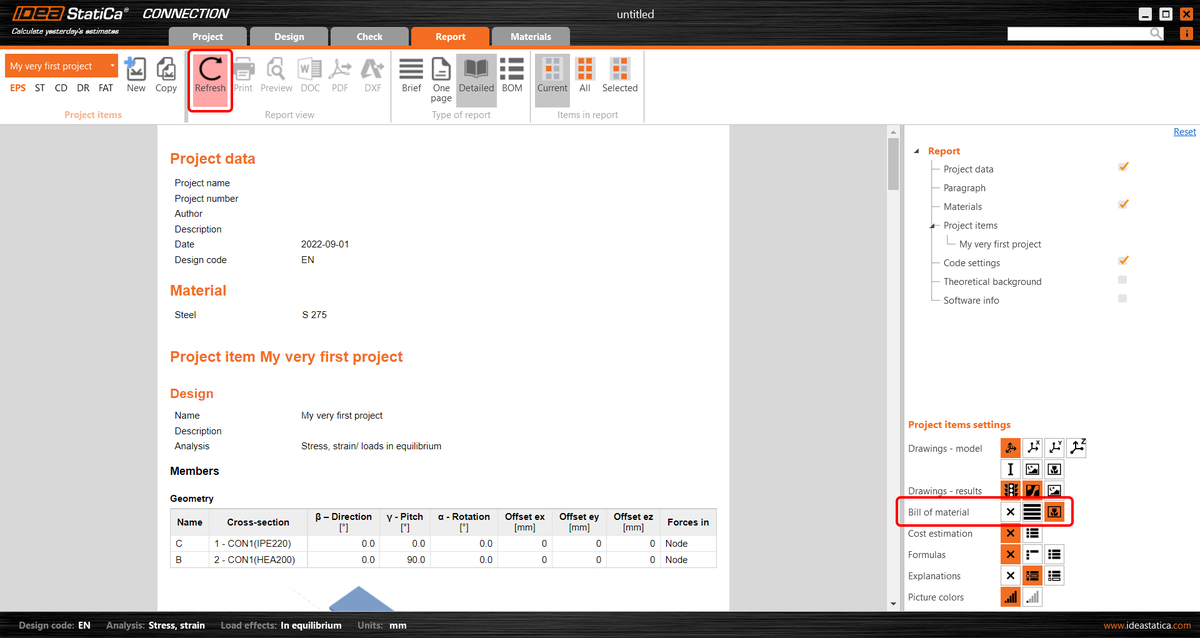Enable the Theoretical background checkbox
The height and width of the screenshot is (638, 1200).
(1123, 280)
